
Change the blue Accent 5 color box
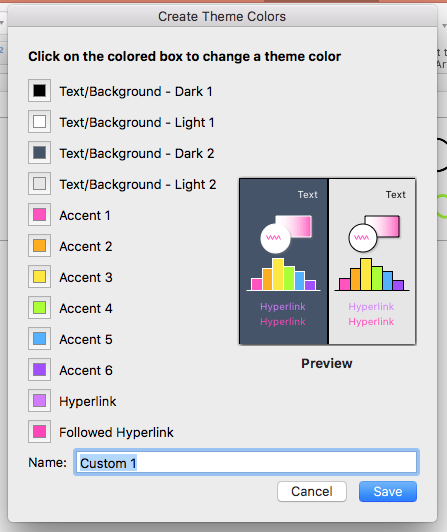coord(39,339)
